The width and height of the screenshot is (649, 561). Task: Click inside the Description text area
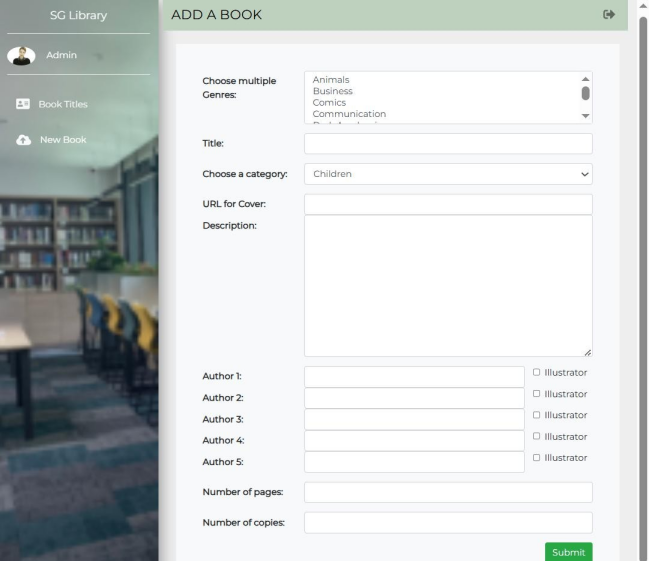click(x=448, y=286)
